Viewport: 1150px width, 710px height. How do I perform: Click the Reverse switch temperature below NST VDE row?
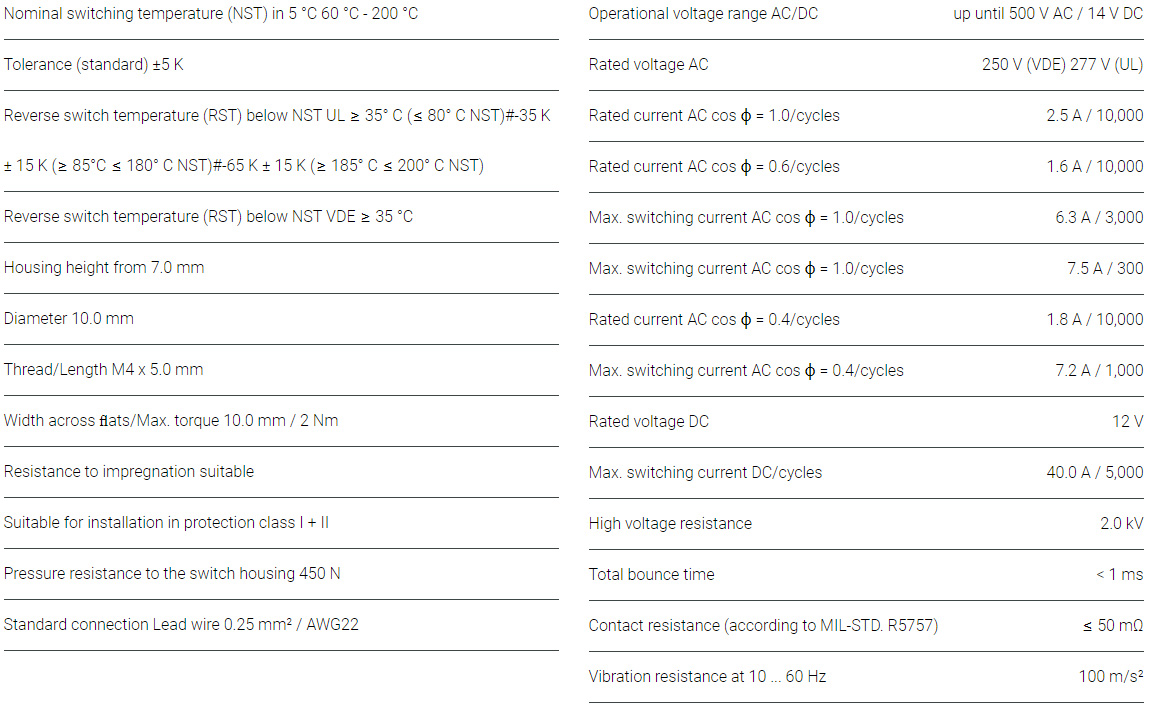coord(208,217)
